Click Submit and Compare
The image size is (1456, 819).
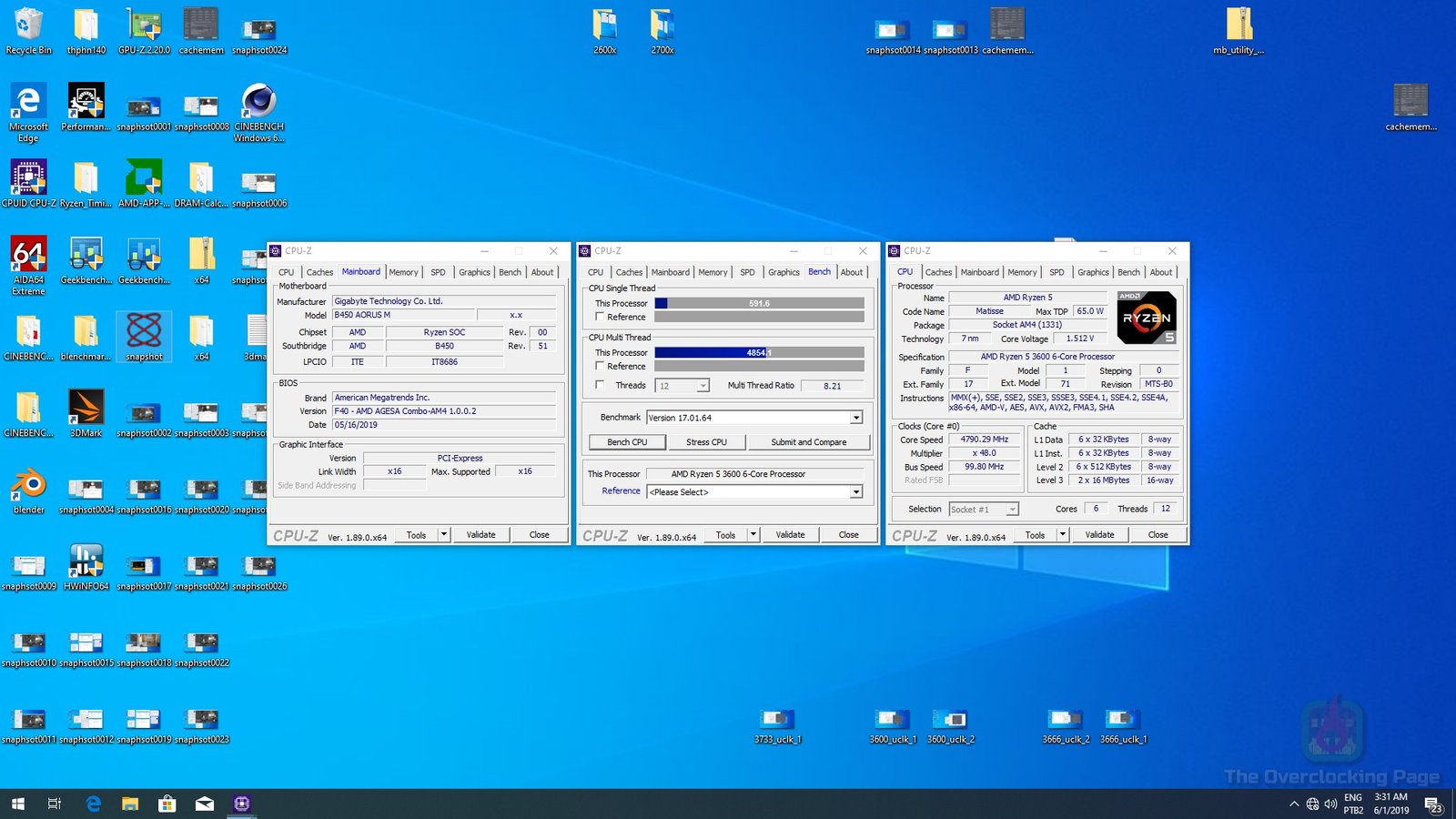click(809, 442)
